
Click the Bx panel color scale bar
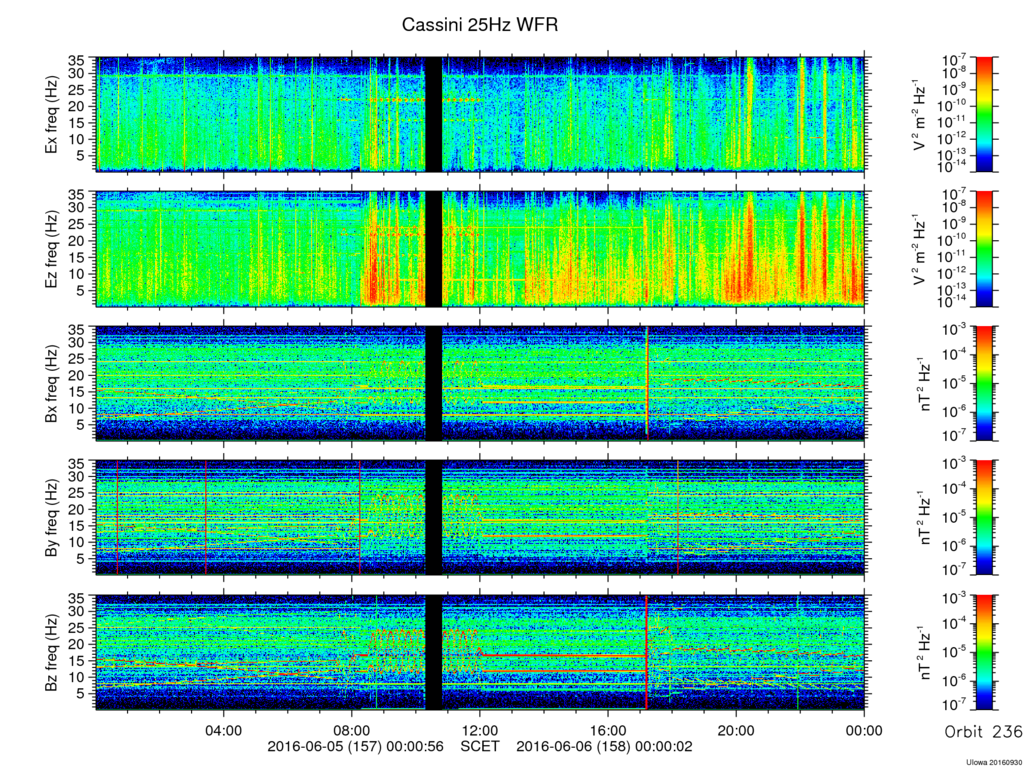[x=984, y=384]
